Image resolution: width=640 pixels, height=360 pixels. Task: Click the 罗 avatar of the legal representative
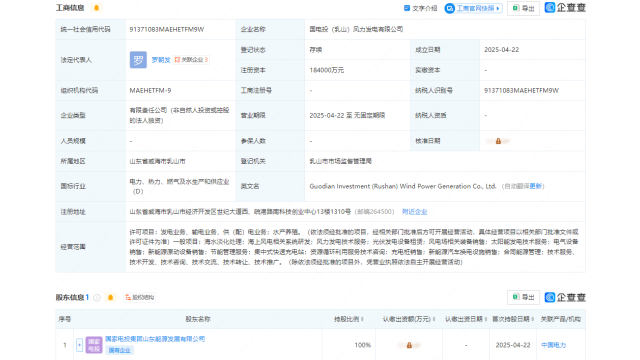coord(138,60)
